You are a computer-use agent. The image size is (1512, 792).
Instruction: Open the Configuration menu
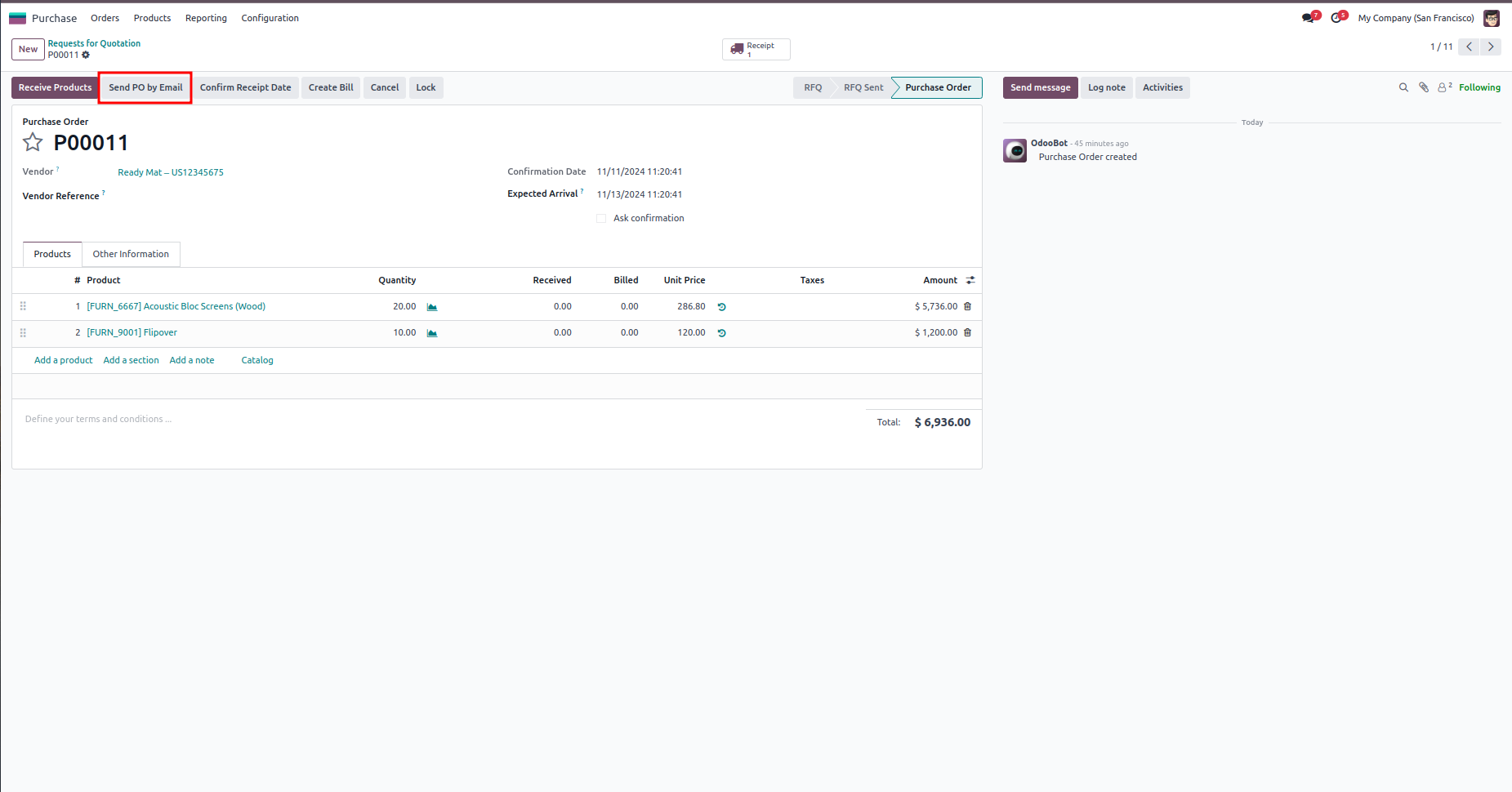[270, 18]
